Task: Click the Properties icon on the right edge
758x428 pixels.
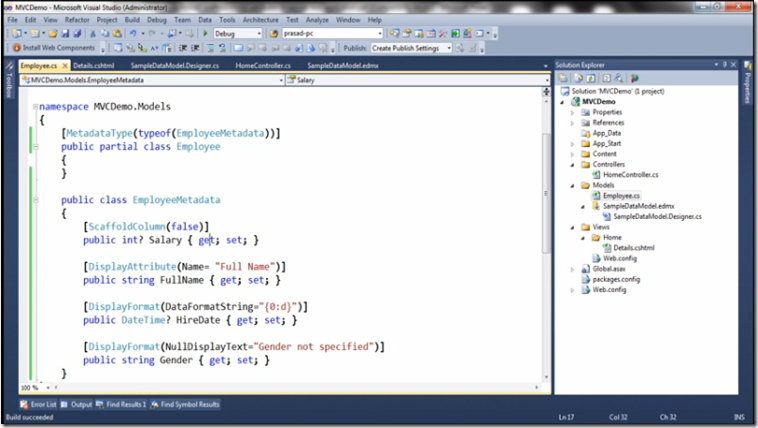Action: pyautogui.click(x=747, y=66)
